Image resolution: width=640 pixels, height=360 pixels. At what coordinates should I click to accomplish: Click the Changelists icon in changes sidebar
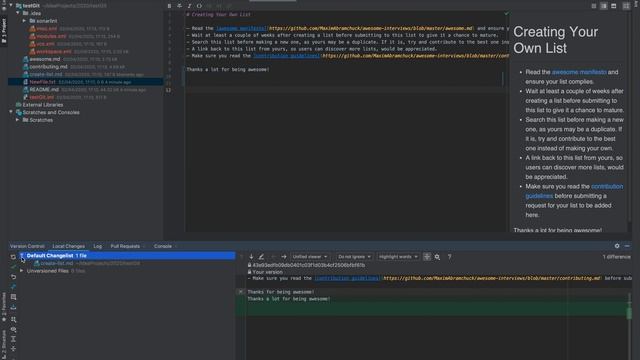(x=13, y=297)
